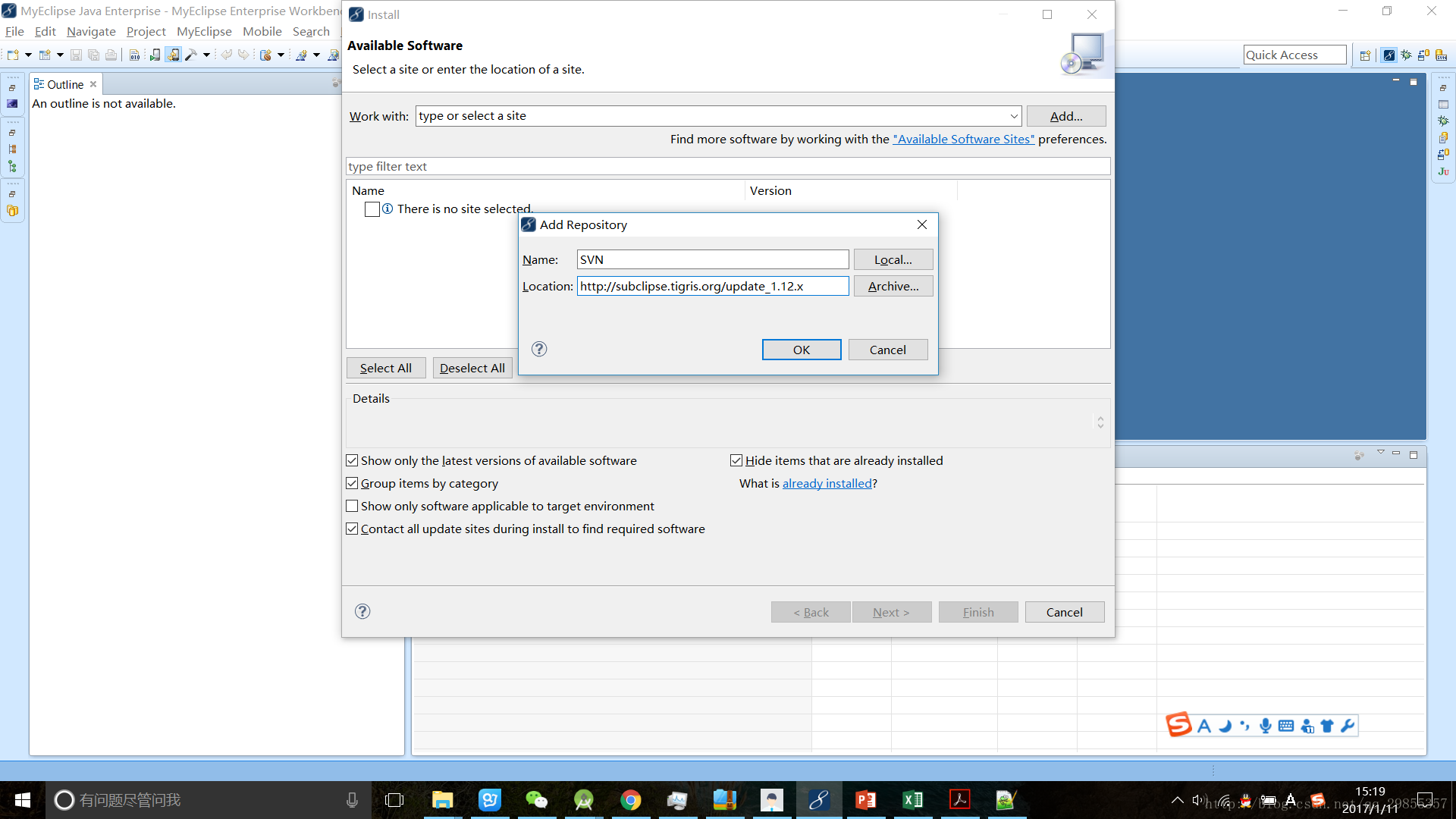1456x819 pixels.
Task: Click the Sogou input method S logo
Action: (1178, 724)
